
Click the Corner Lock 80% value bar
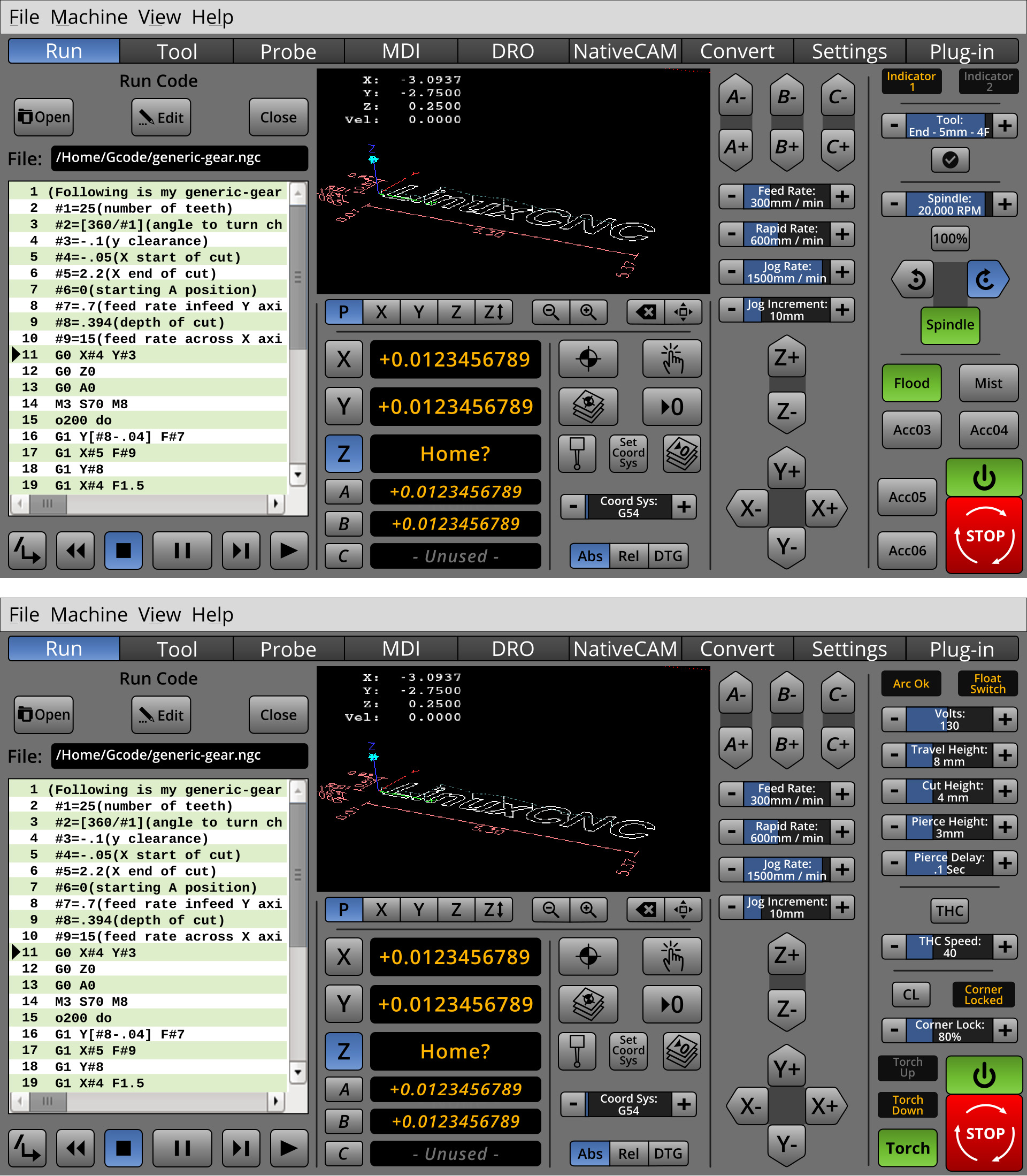point(949,1030)
